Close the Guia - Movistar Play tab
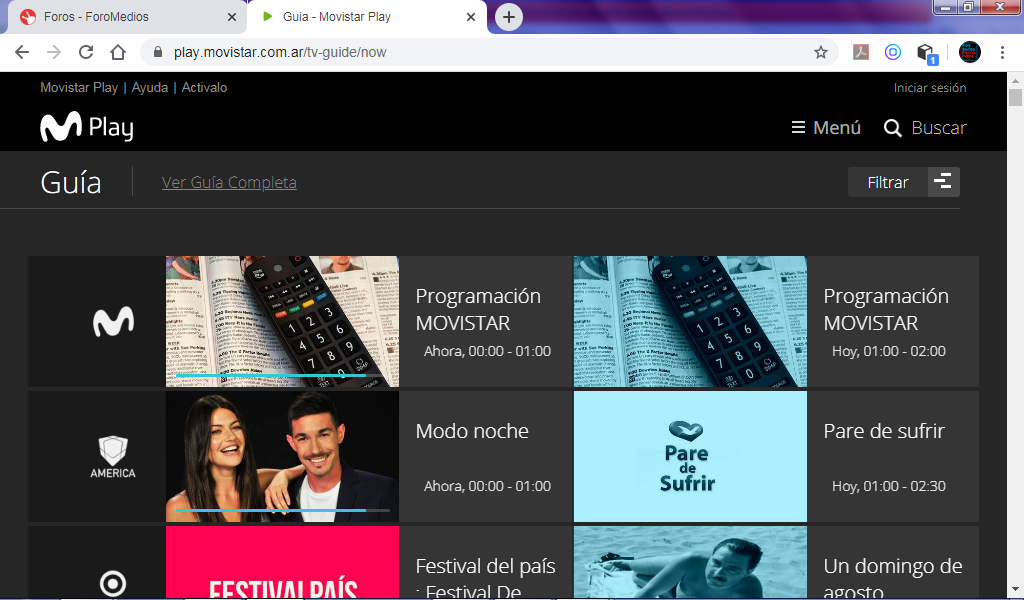 471,17
